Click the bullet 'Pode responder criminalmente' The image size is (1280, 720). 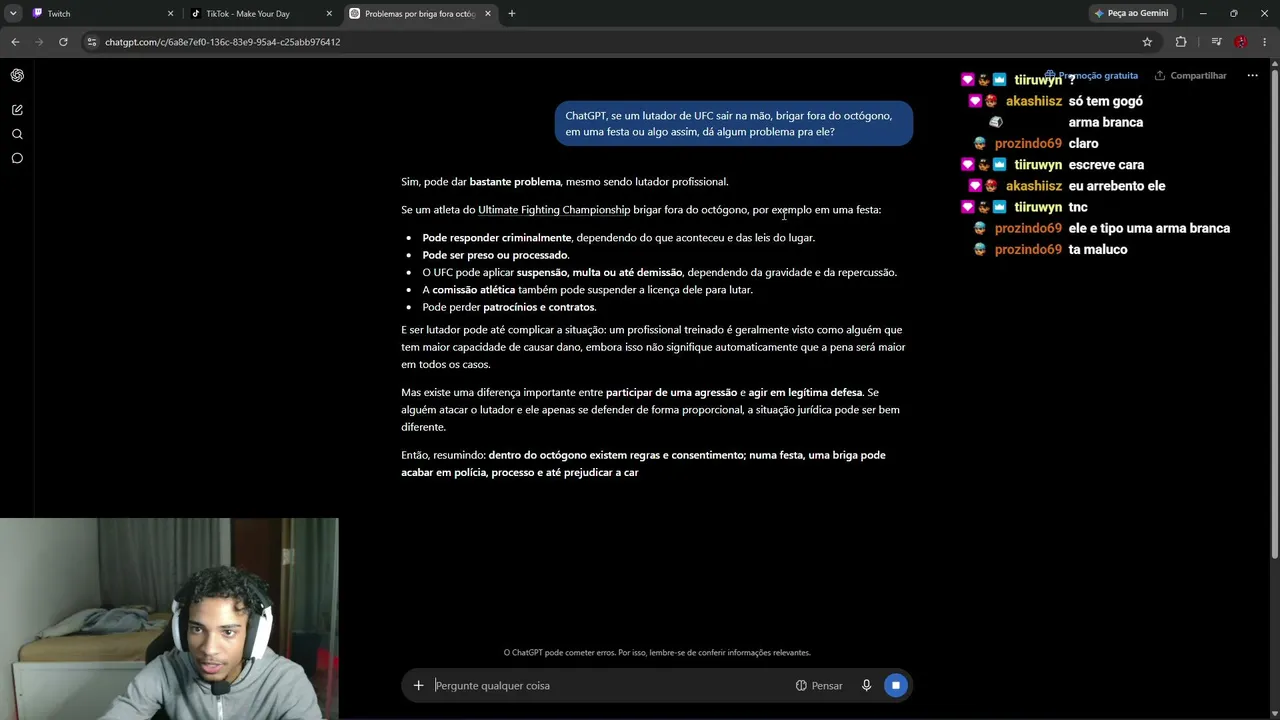coord(618,238)
